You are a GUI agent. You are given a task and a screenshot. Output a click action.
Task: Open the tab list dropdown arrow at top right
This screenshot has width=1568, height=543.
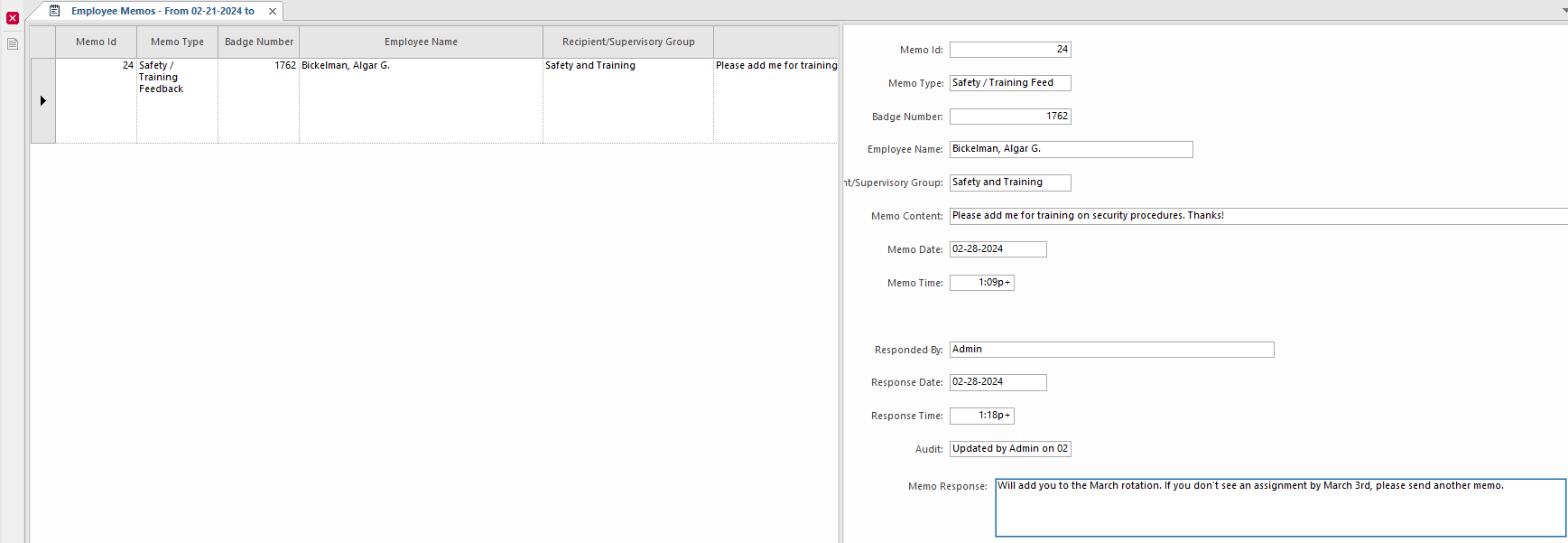pyautogui.click(x=1563, y=11)
